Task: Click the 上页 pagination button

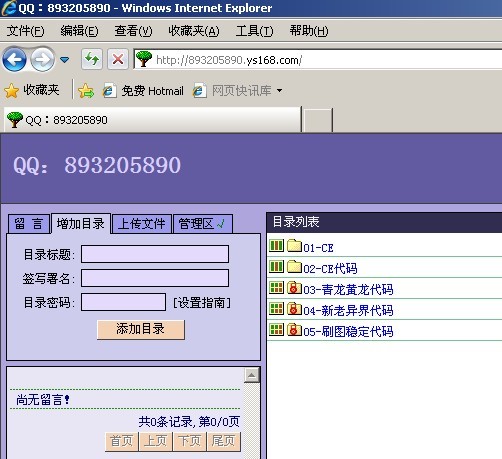Action: (x=156, y=442)
